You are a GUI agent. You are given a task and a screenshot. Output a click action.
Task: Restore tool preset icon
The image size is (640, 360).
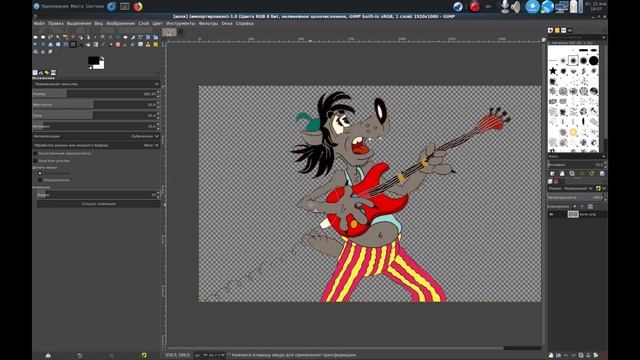(80, 355)
